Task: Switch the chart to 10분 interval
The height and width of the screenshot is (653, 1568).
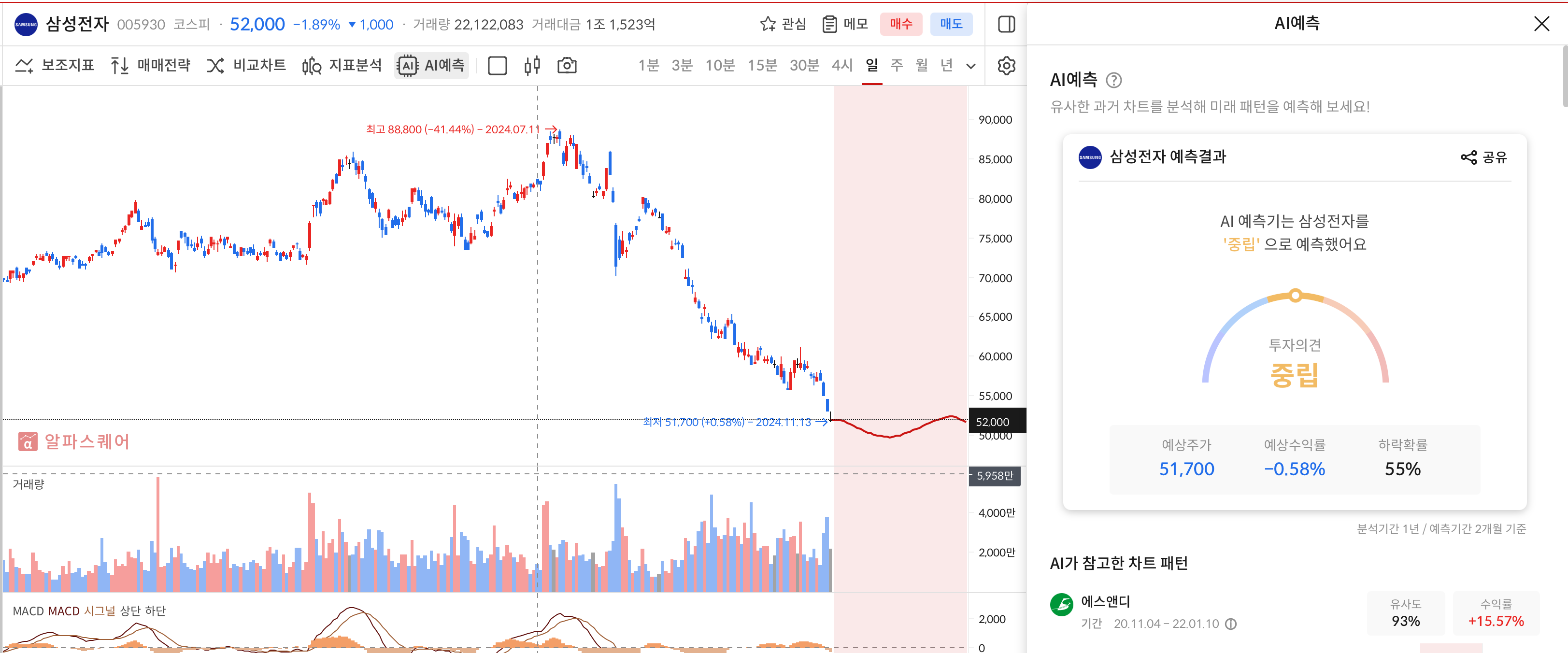Action: tap(720, 65)
